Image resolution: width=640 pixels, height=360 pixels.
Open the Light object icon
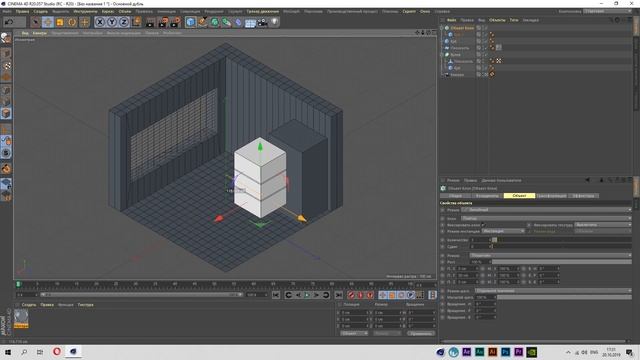click(x=275, y=22)
